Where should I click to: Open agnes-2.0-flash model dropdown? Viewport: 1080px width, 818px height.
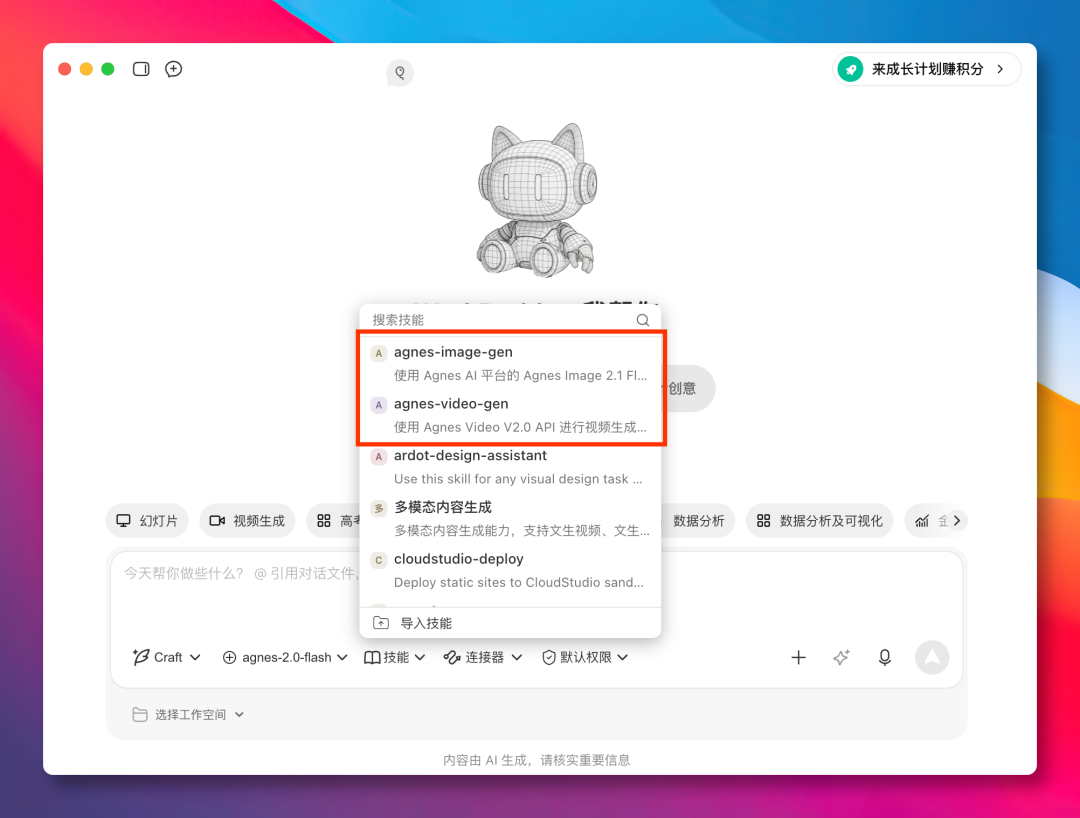click(x=284, y=658)
